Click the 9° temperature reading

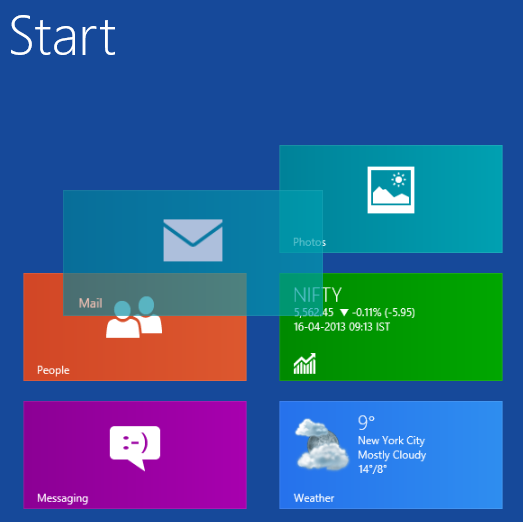366,422
